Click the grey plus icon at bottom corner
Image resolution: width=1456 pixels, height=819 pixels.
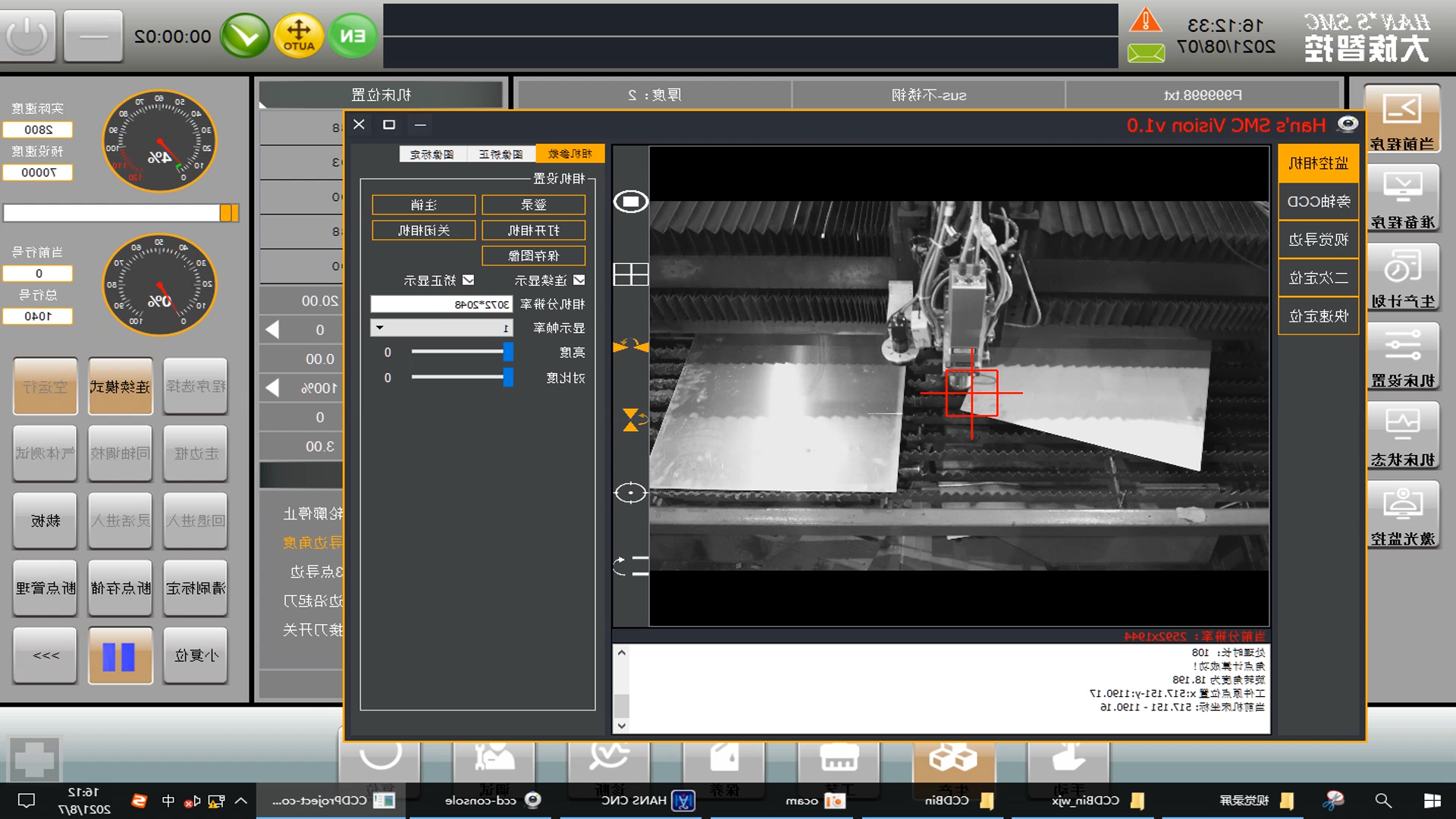point(34,759)
